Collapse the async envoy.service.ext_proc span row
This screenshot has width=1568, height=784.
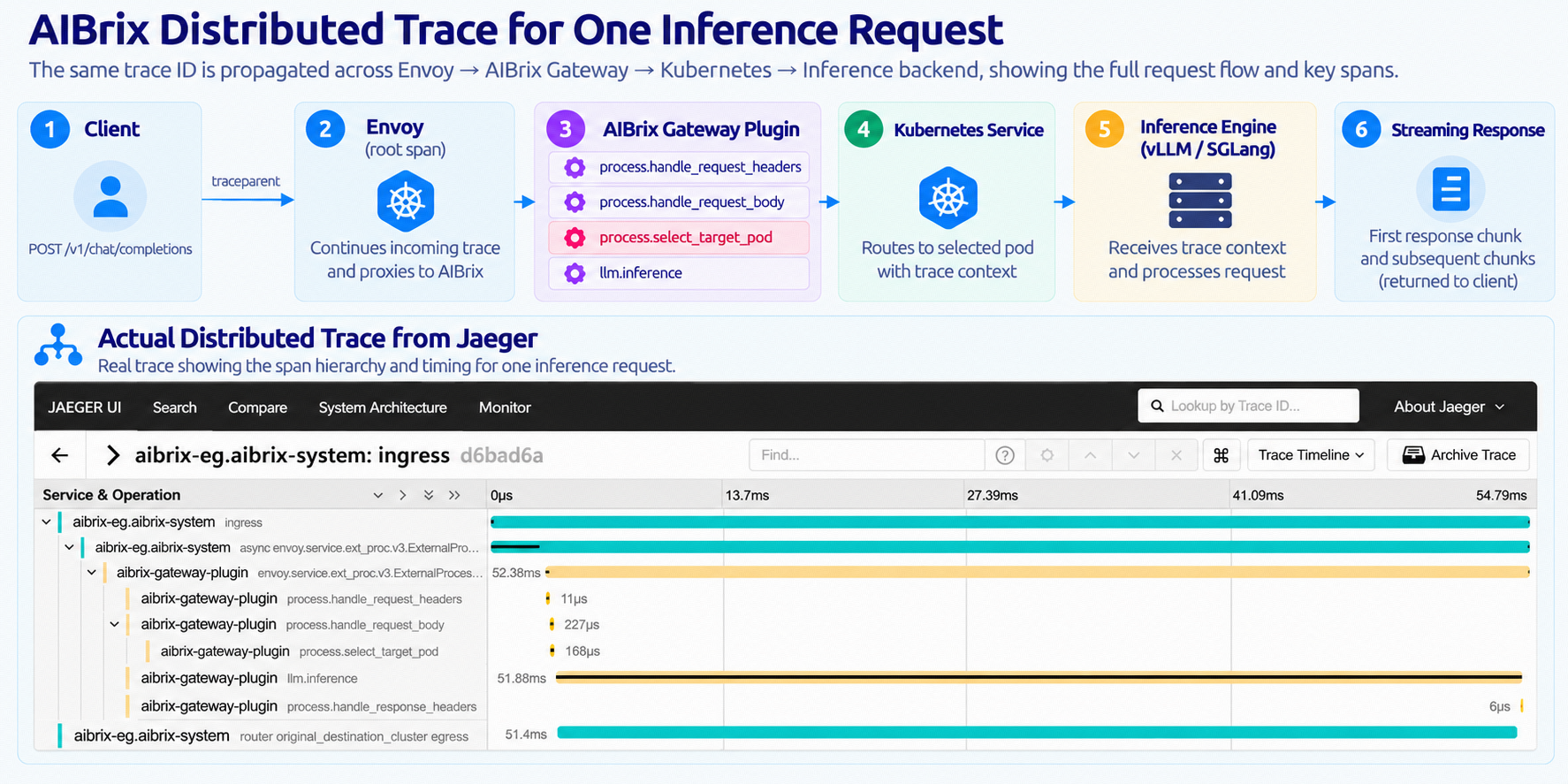tap(69, 548)
